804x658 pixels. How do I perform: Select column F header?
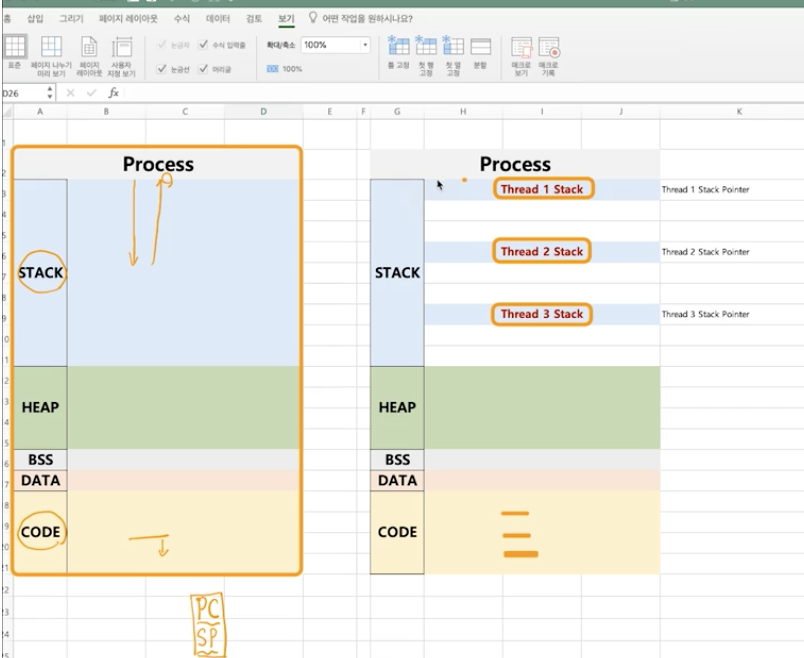pos(364,112)
